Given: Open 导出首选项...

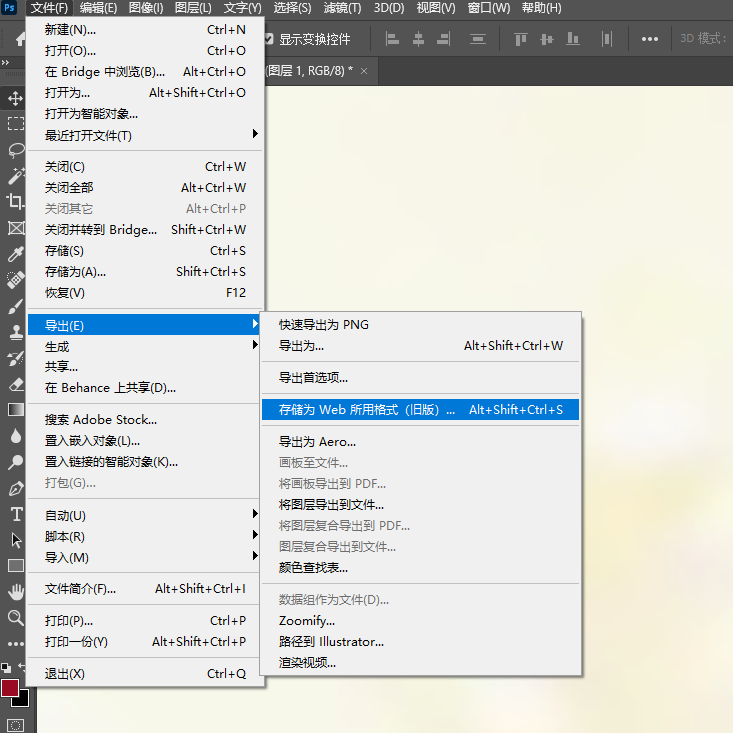Looking at the screenshot, I should pos(420,377).
